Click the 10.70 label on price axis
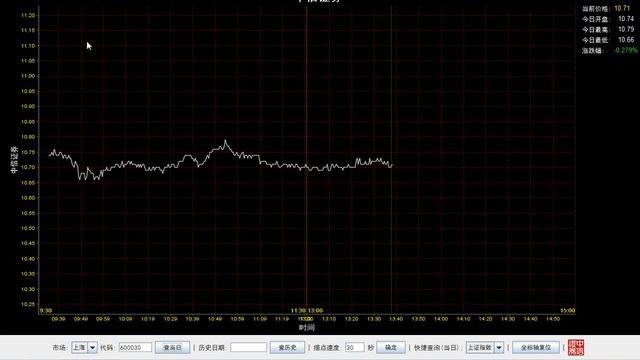Viewport: 640px width, 360px height. coord(28,167)
